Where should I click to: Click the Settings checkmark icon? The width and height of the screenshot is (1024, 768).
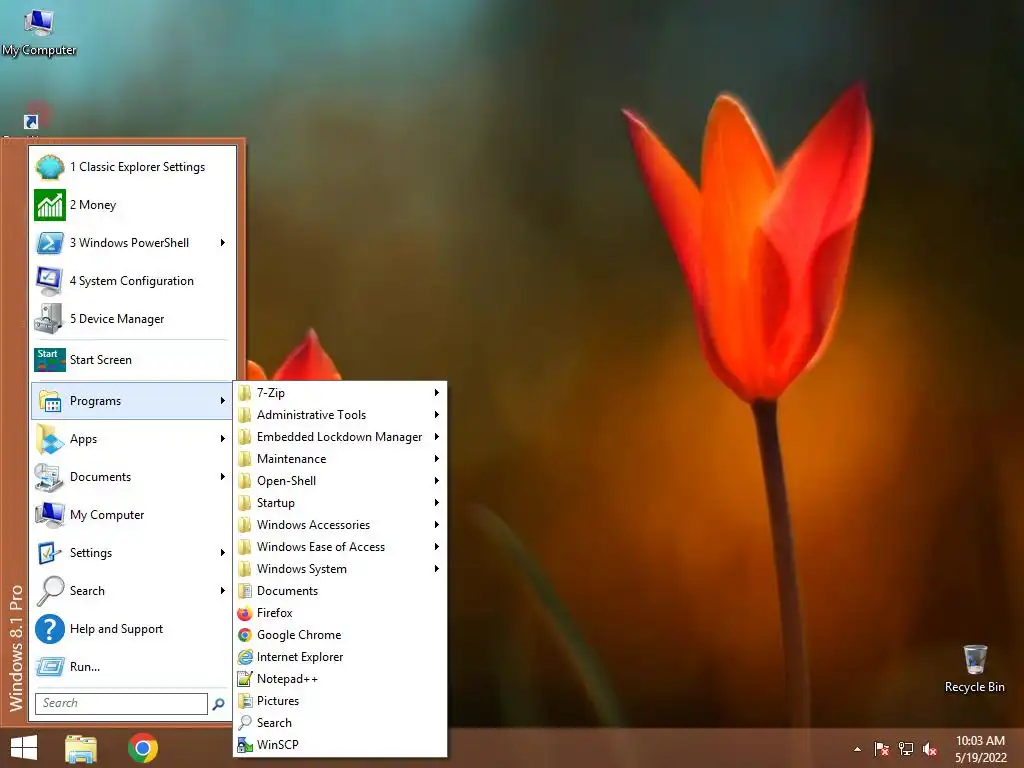50,552
